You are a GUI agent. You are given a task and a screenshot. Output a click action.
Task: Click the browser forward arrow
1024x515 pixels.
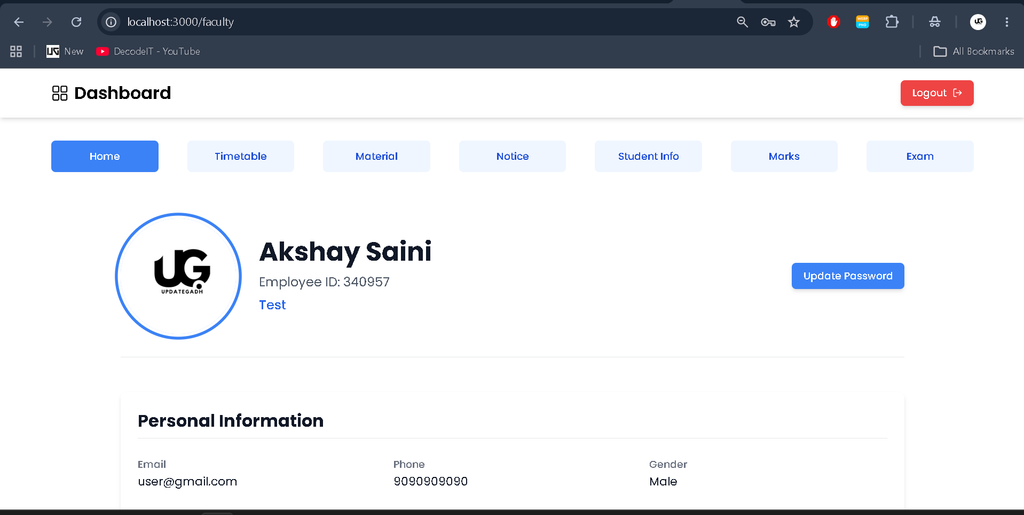47,22
